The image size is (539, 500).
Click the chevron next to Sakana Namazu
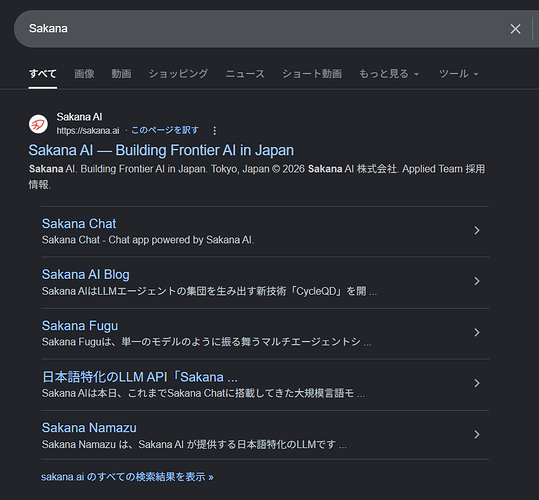click(x=477, y=434)
